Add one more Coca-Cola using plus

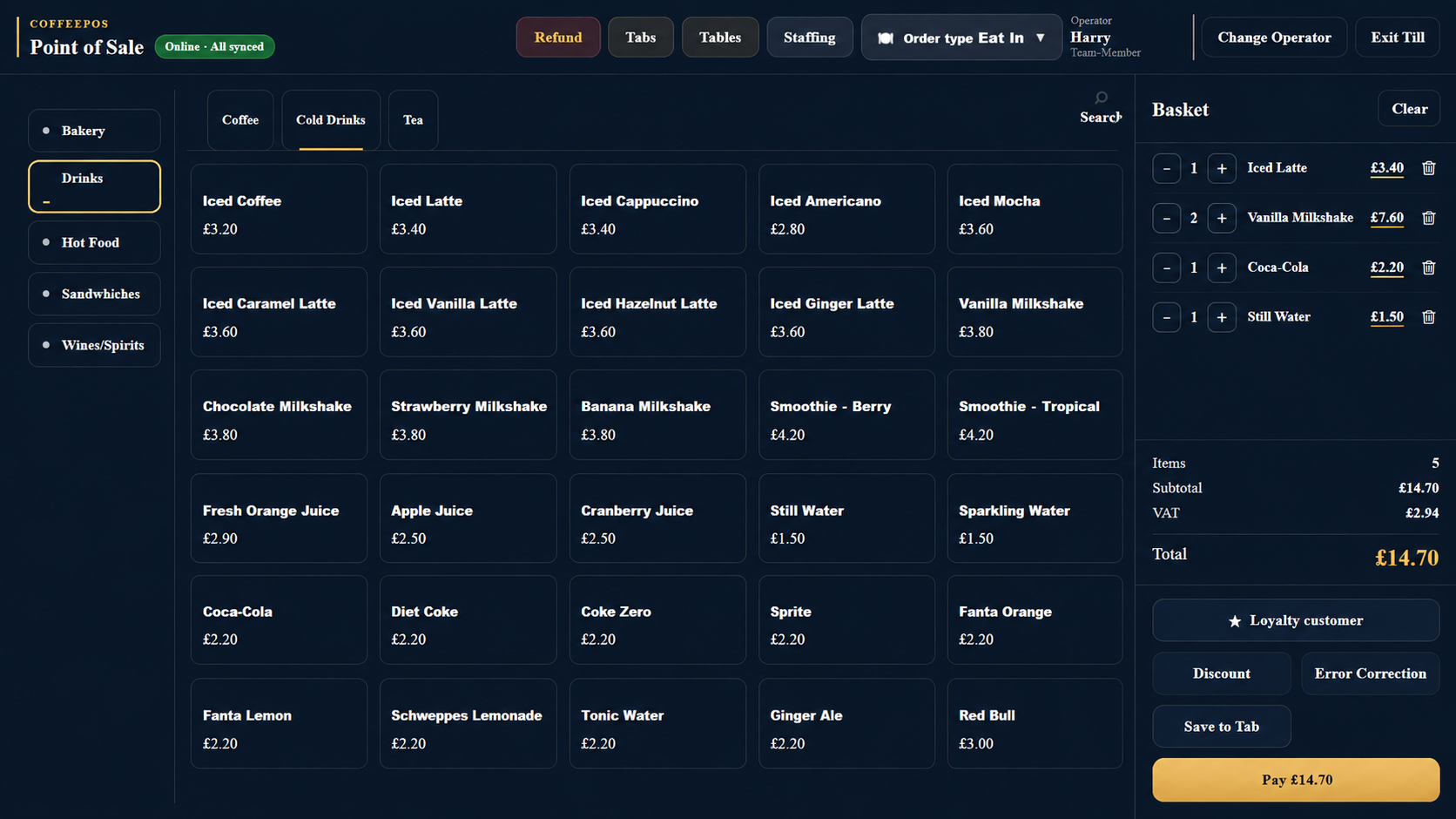pos(1221,267)
